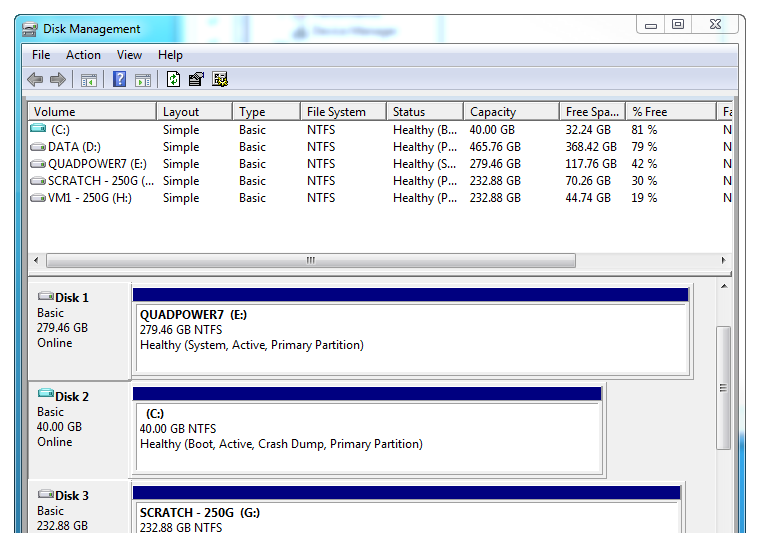Click the disk pane vertical scrollbar thumb
This screenshot has height=533, width=764.
[x=724, y=388]
